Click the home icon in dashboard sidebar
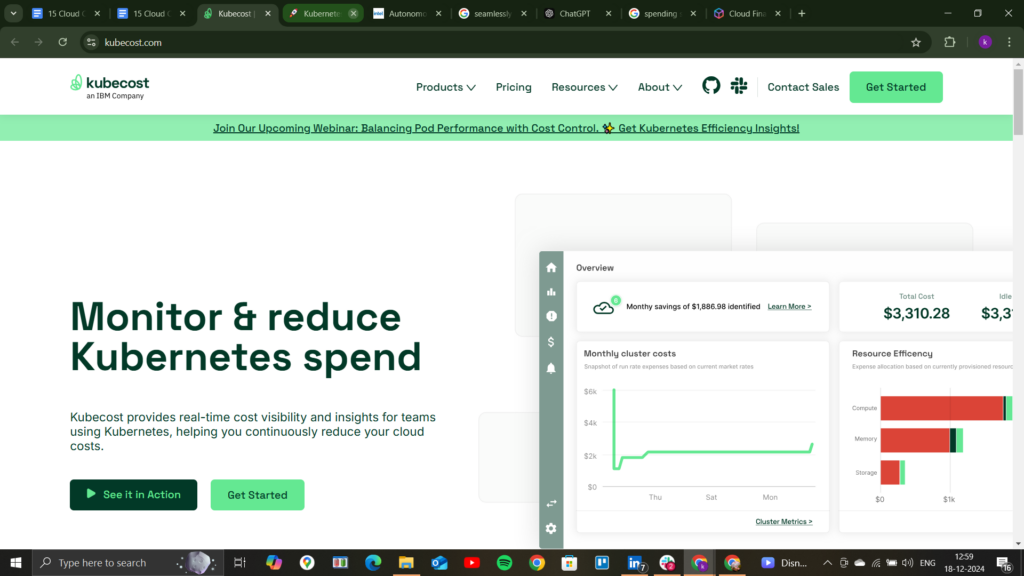 coord(551,268)
